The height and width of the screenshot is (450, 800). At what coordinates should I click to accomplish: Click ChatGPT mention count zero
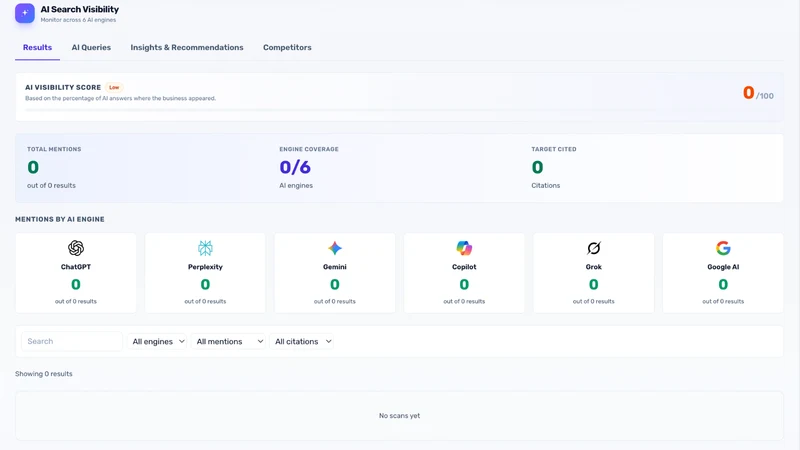(76, 284)
